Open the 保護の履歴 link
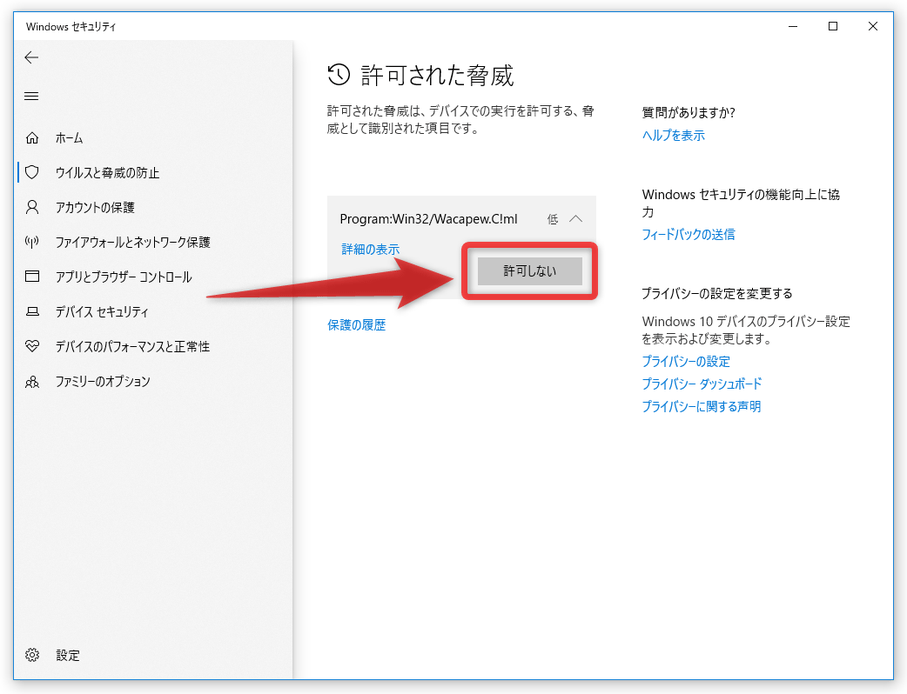Screen dimensions: 907x694 (356, 325)
